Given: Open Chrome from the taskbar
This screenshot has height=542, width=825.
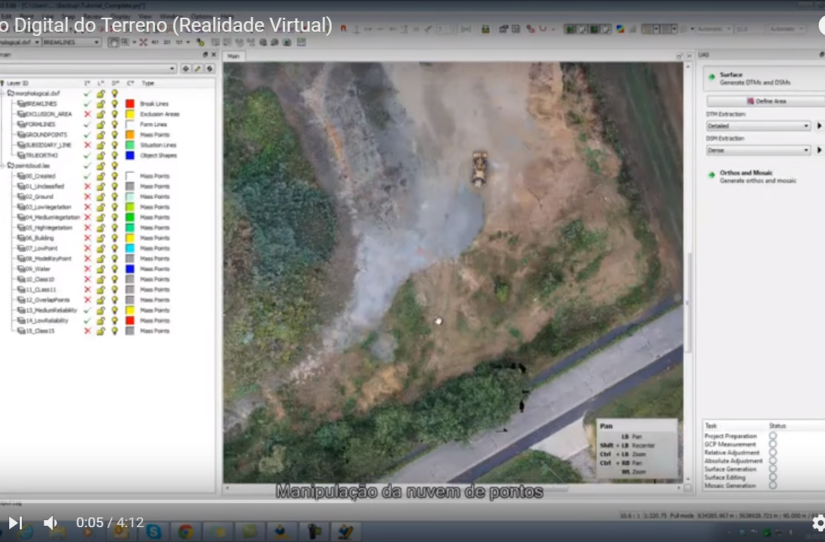Looking at the screenshot, I should [185, 532].
